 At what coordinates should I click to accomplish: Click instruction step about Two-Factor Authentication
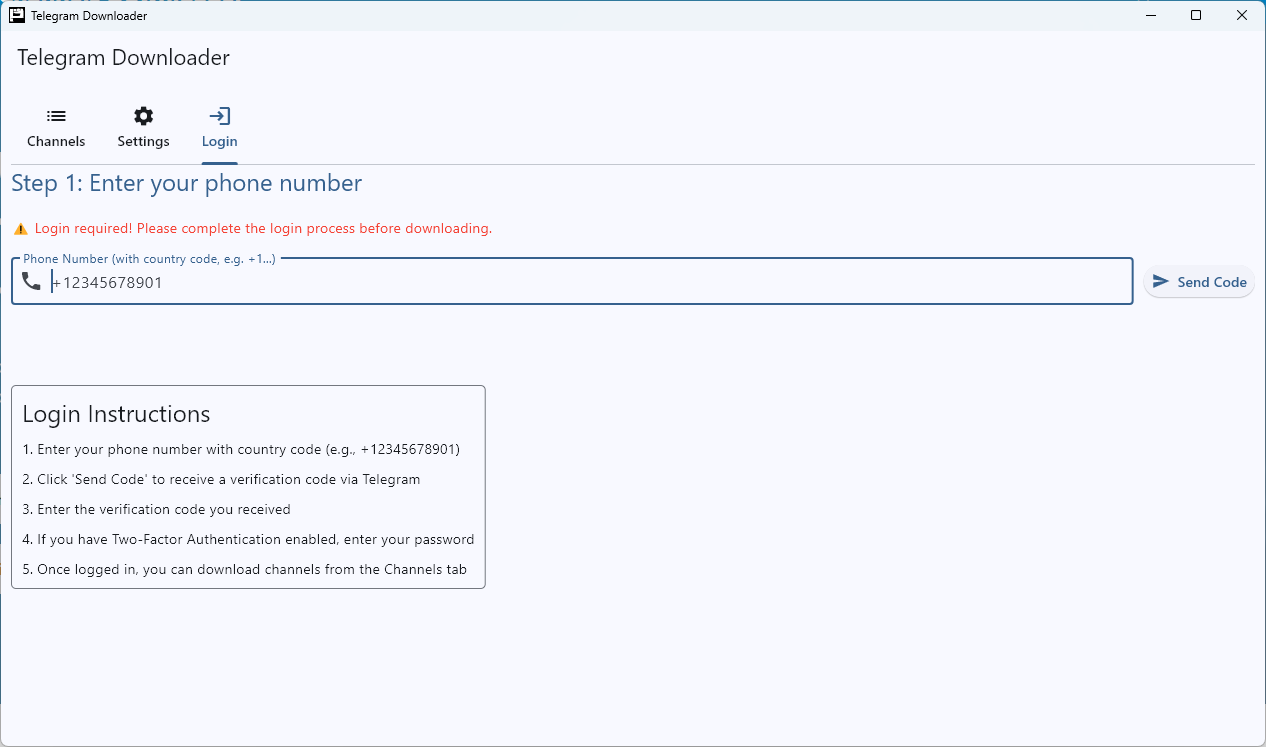(250, 539)
